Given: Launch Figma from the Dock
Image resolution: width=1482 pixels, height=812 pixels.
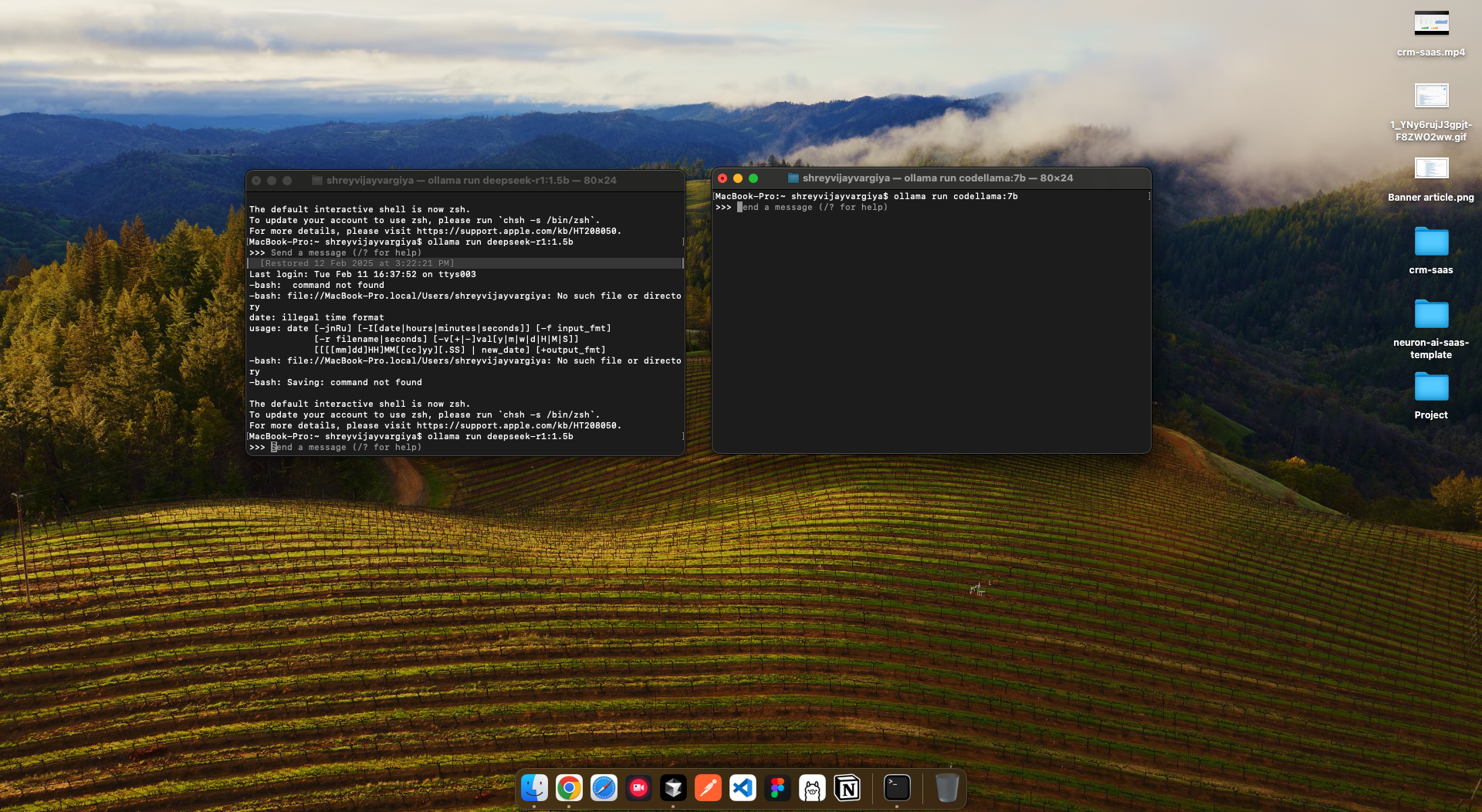Looking at the screenshot, I should coord(777,788).
